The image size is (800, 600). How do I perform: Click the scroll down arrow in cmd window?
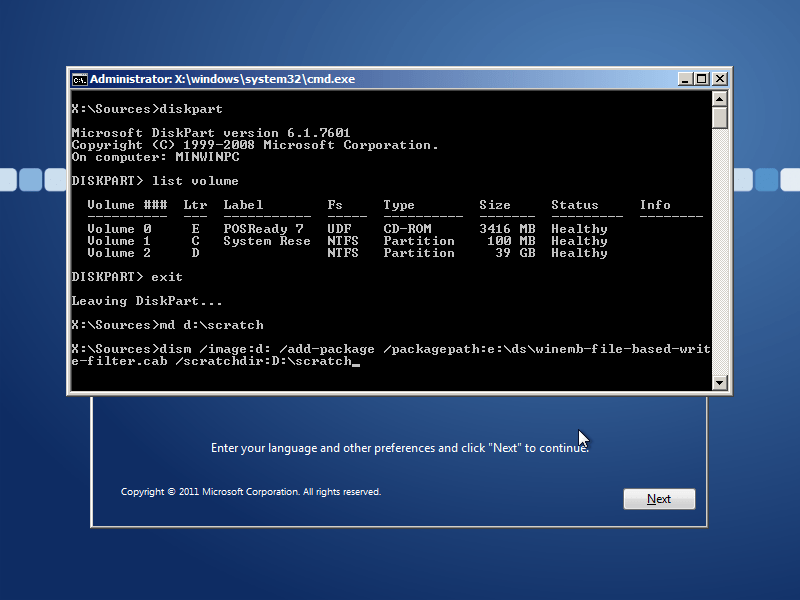pos(719,383)
